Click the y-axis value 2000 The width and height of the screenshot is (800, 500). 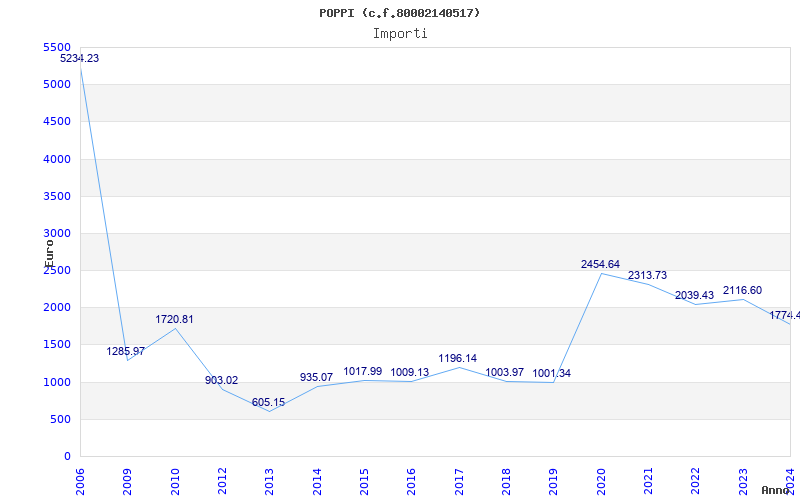tap(57, 307)
